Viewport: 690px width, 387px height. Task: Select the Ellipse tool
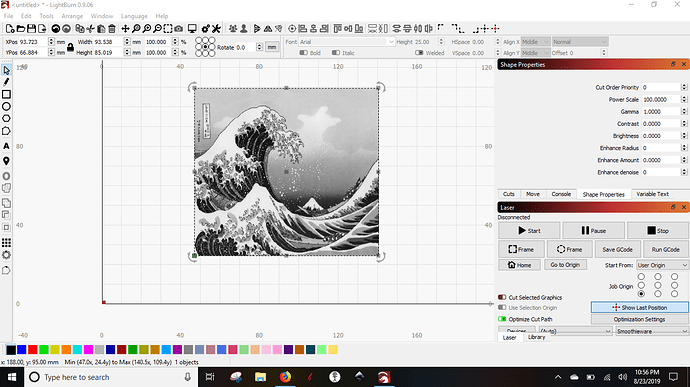click(6, 107)
